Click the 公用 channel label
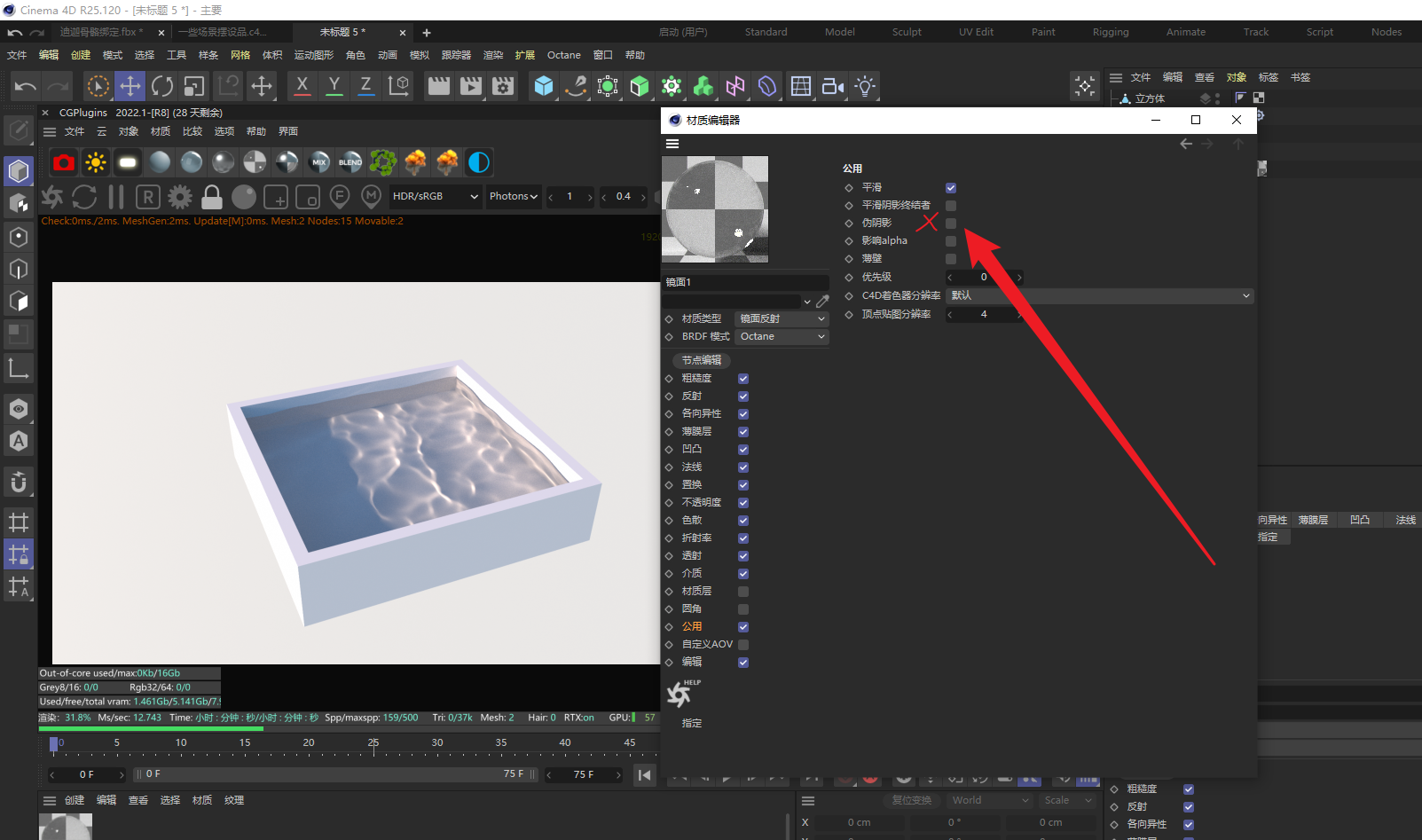The width and height of the screenshot is (1422, 840). pos(692,627)
